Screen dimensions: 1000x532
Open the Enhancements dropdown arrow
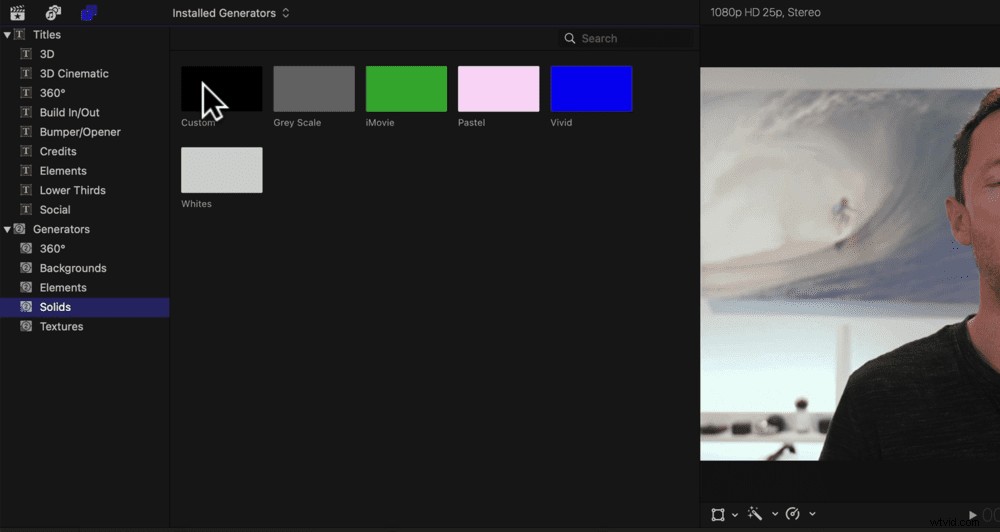(774, 514)
